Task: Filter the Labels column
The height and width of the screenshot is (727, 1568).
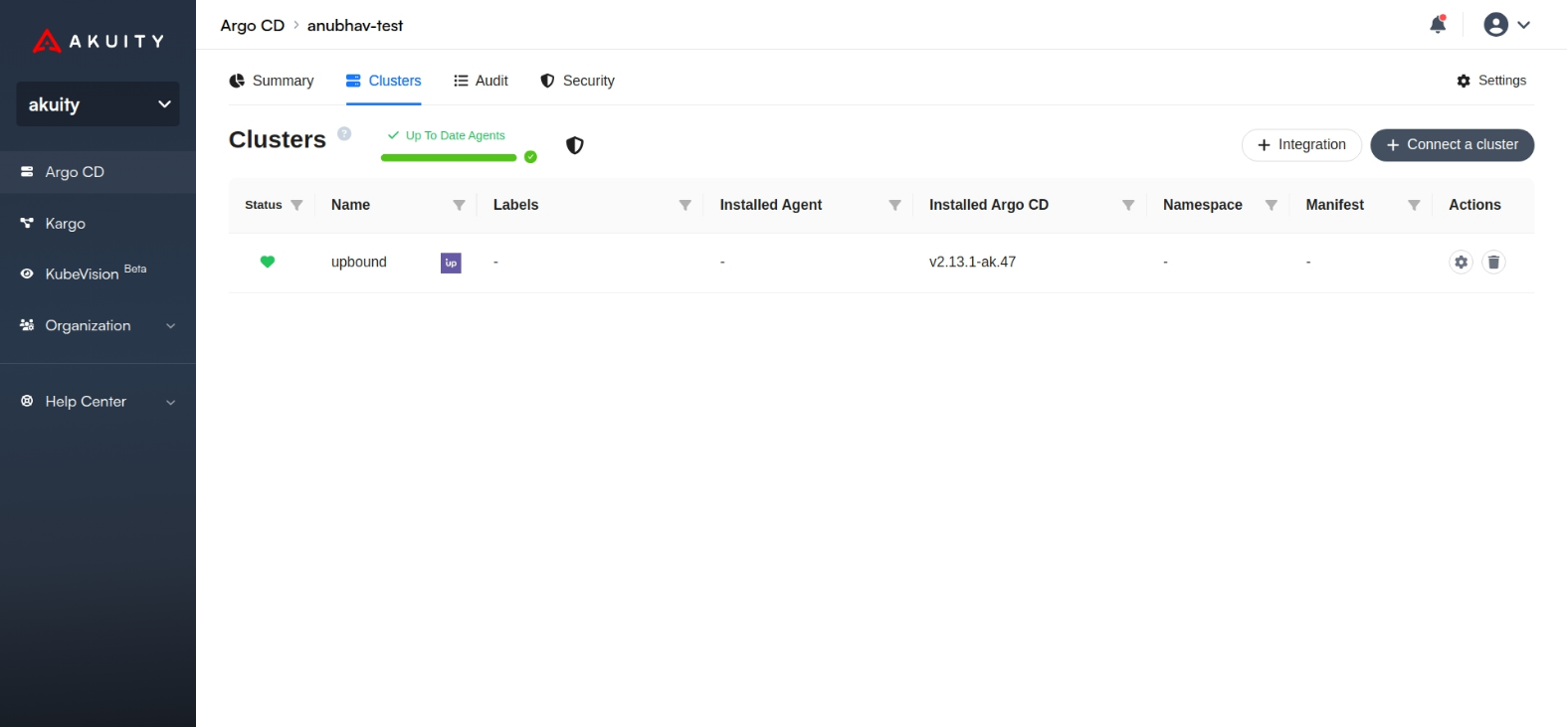Action: (x=686, y=205)
